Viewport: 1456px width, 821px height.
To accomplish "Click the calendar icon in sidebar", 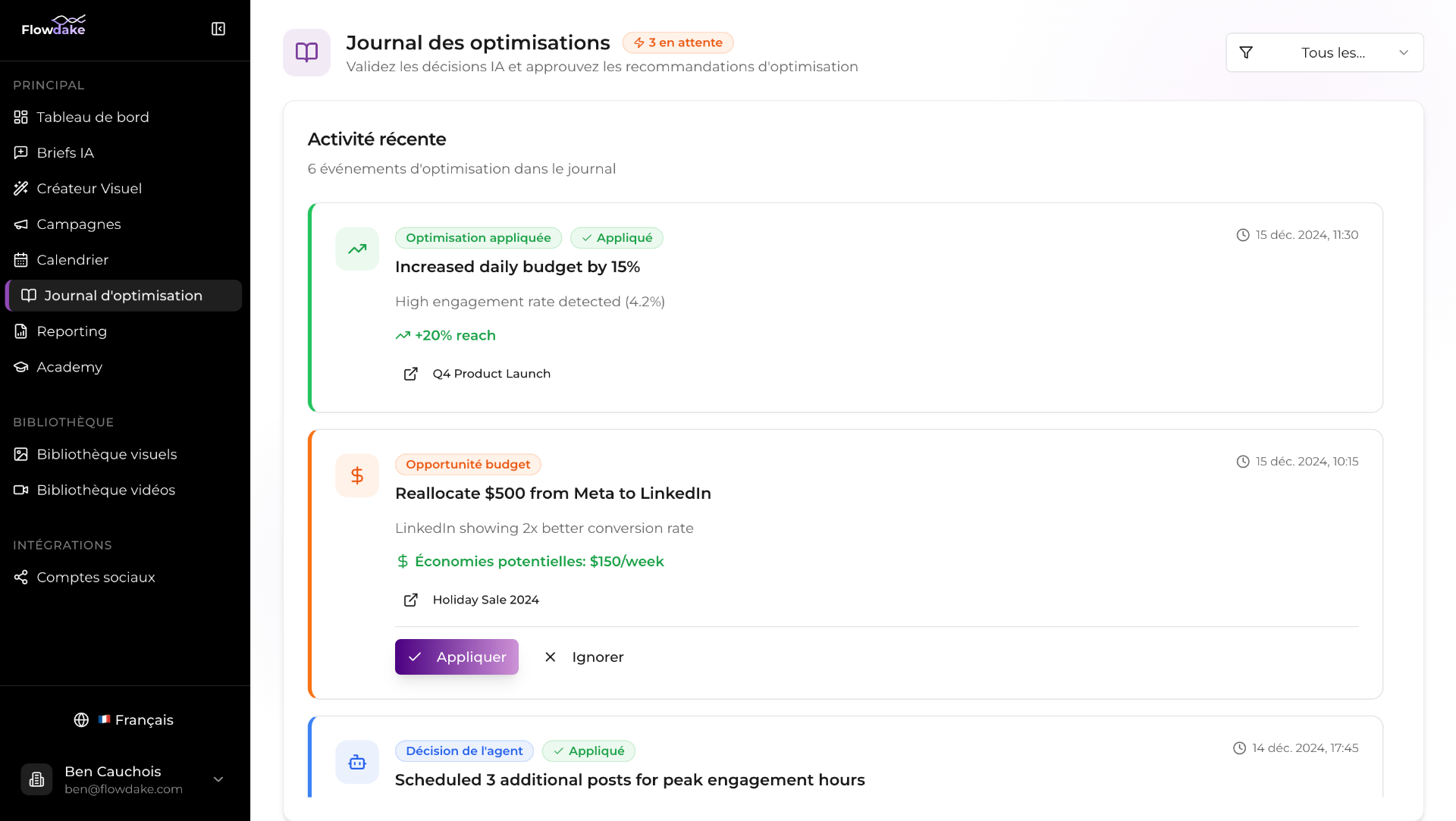I will pyautogui.click(x=21, y=260).
